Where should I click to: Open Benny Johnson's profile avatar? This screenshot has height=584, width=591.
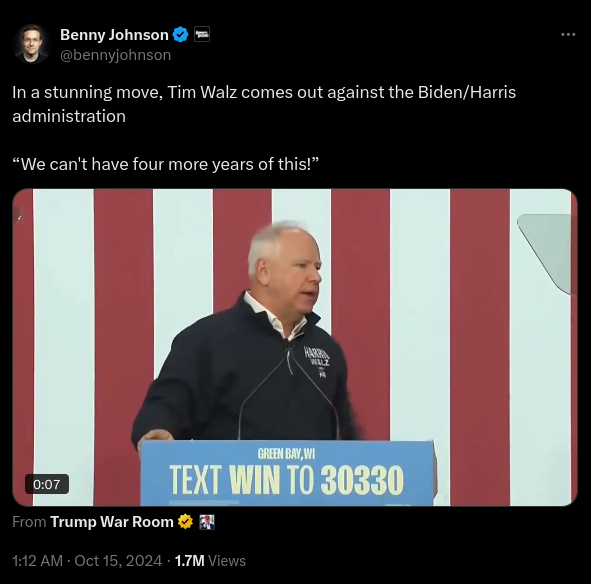click(31, 44)
